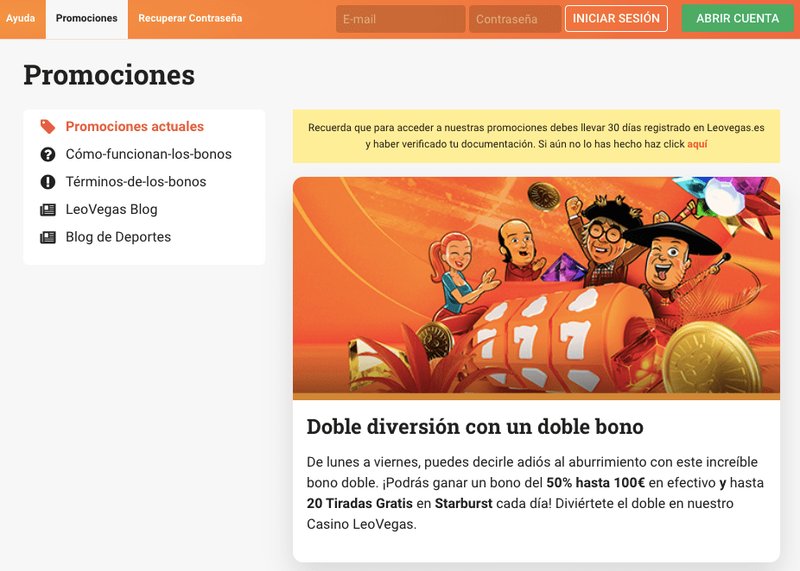Click 'Doble diversión con un doble bono' heading
The image size is (800, 571).
[474, 427]
